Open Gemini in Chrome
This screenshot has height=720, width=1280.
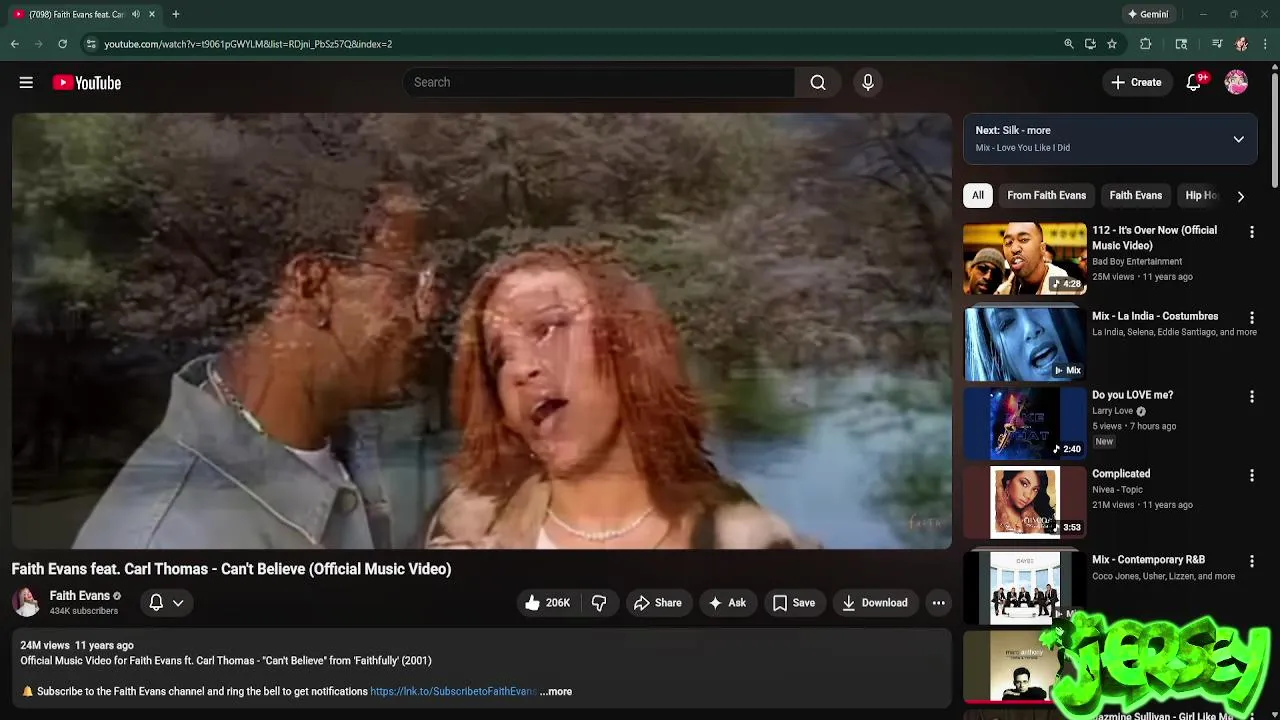[x=1148, y=14]
